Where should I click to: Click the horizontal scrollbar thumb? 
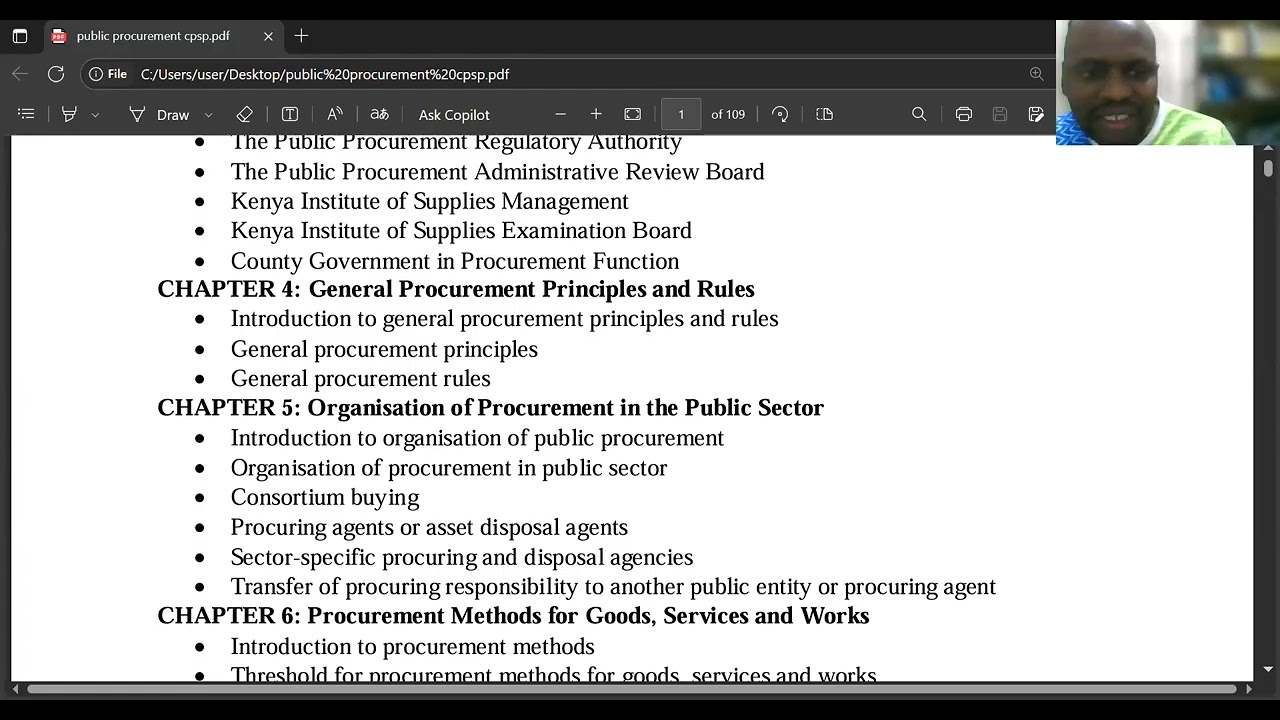coord(632,689)
